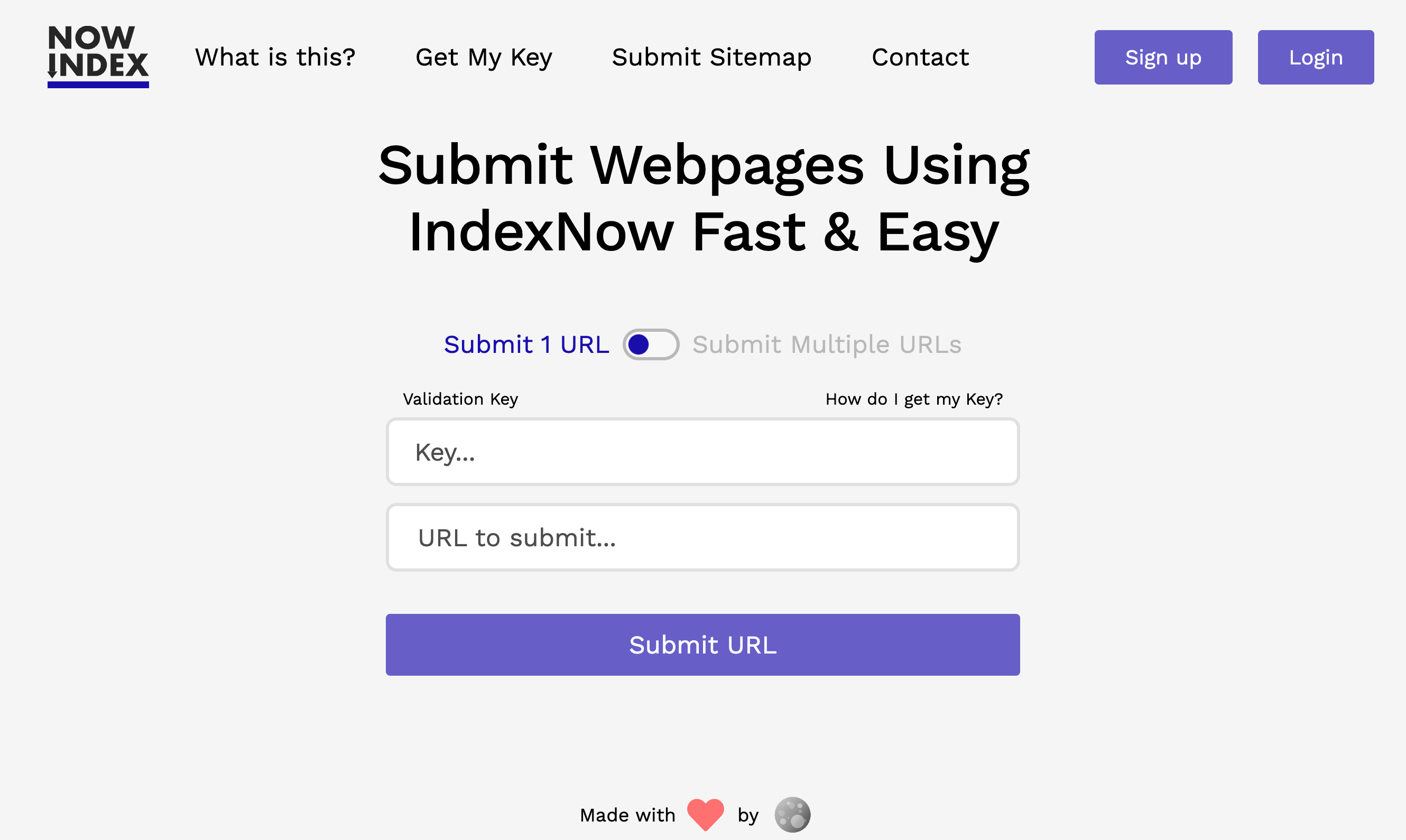Click the Submit URL button
The width and height of the screenshot is (1406, 840).
(x=702, y=645)
